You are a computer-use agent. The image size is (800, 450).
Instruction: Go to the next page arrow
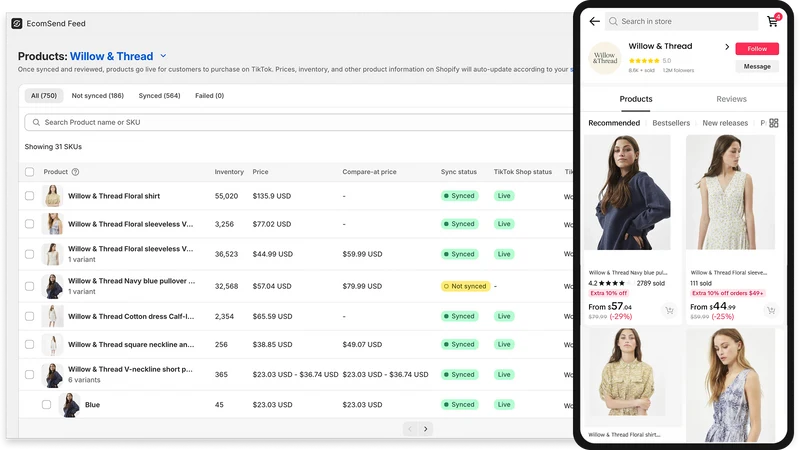(426, 429)
